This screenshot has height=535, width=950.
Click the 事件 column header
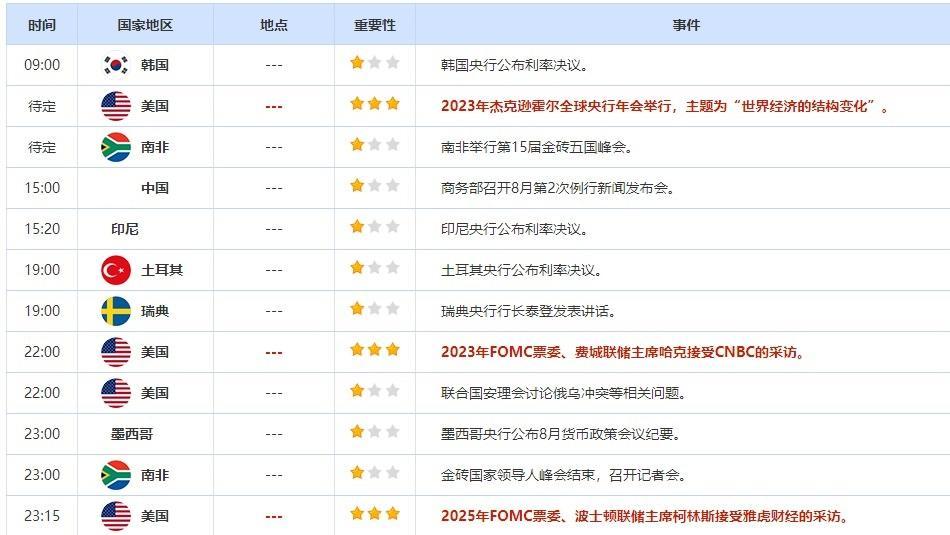[x=686, y=24]
